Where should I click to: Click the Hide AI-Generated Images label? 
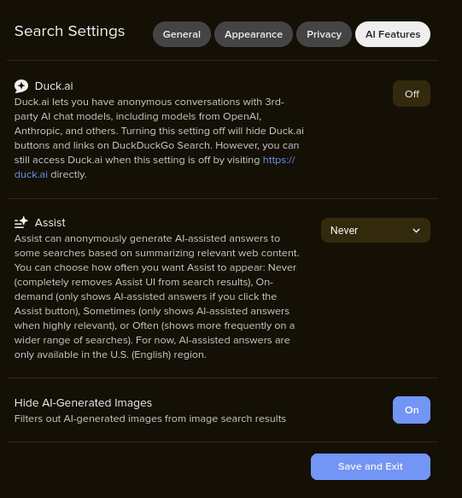83,403
